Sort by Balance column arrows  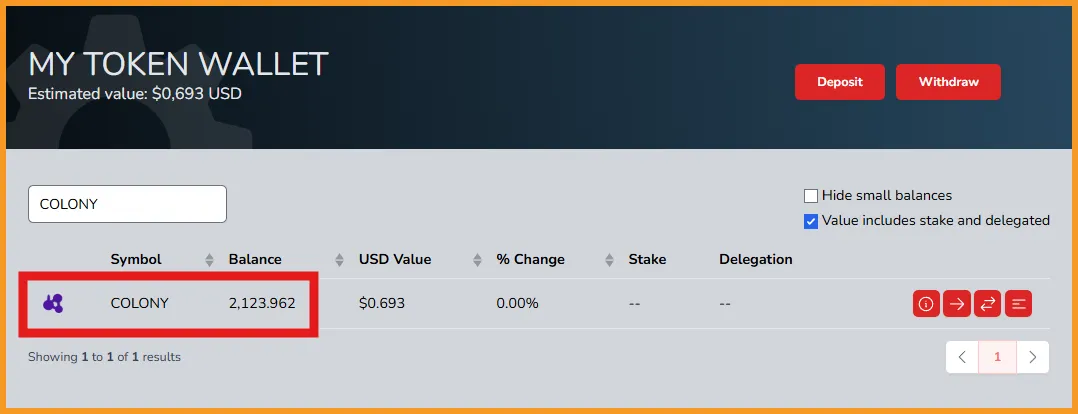(x=339, y=260)
